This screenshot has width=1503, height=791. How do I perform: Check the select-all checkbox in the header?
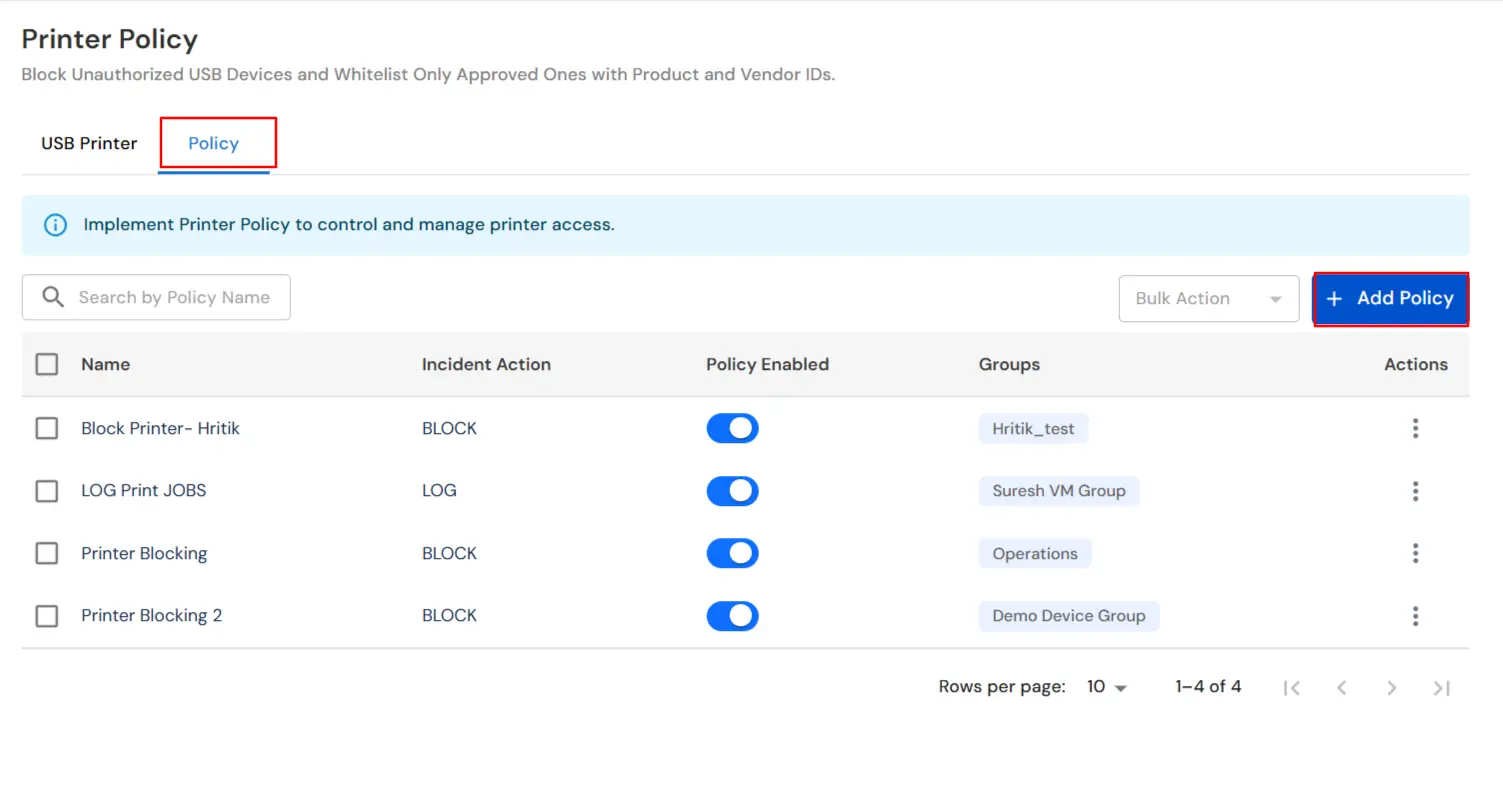(x=46, y=364)
